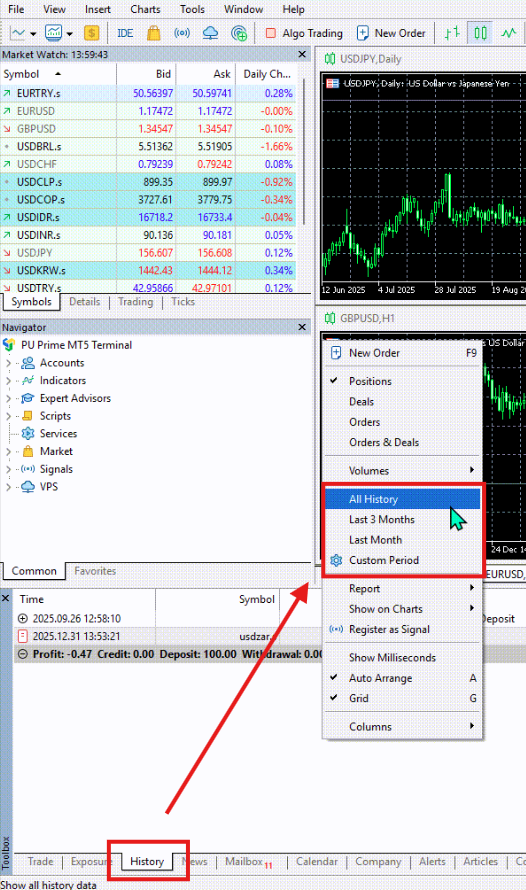The width and height of the screenshot is (526, 890).
Task: Close the Market Watch panel
Action: pyautogui.click(x=302, y=54)
